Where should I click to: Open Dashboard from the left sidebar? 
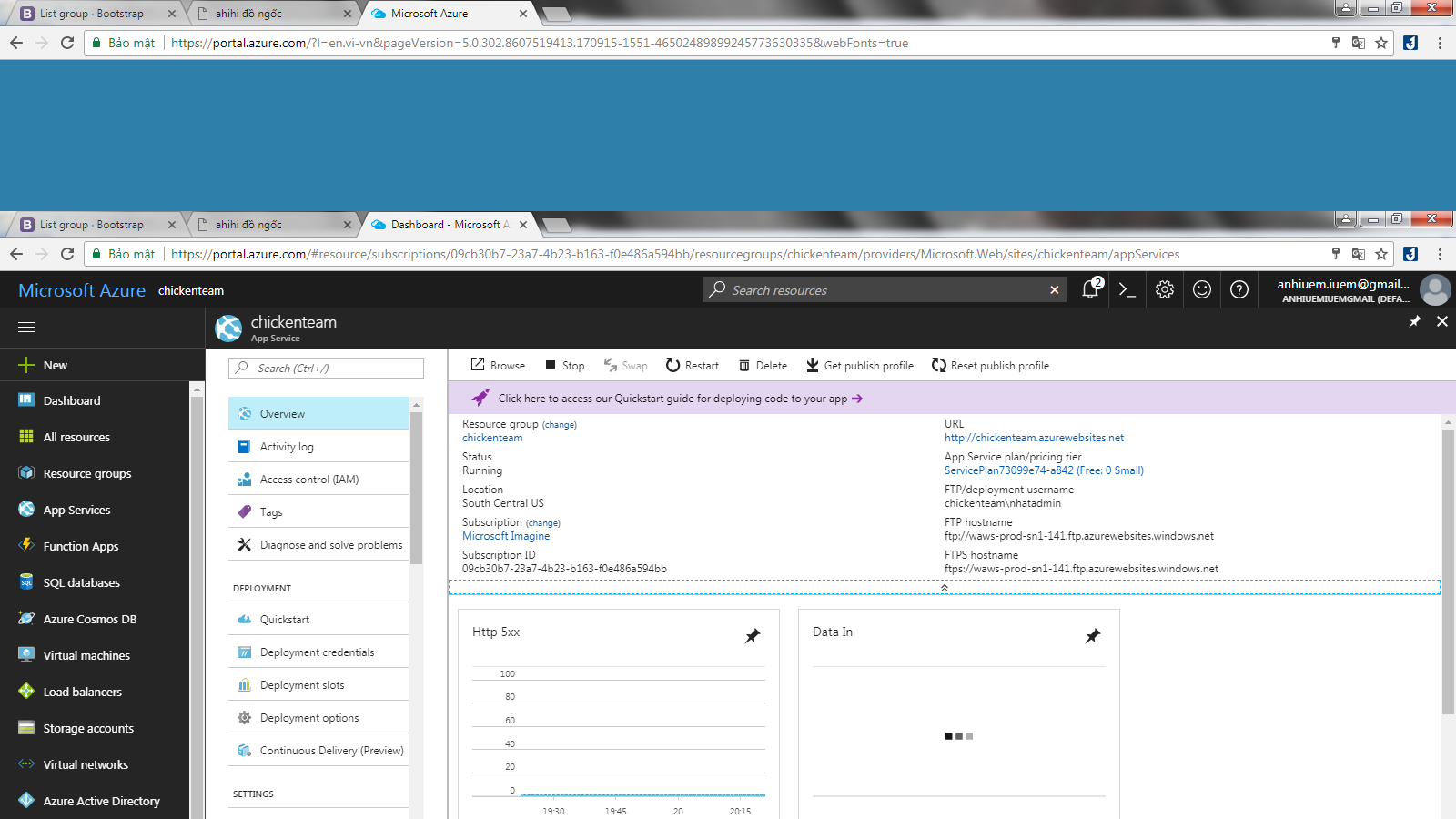coord(72,400)
